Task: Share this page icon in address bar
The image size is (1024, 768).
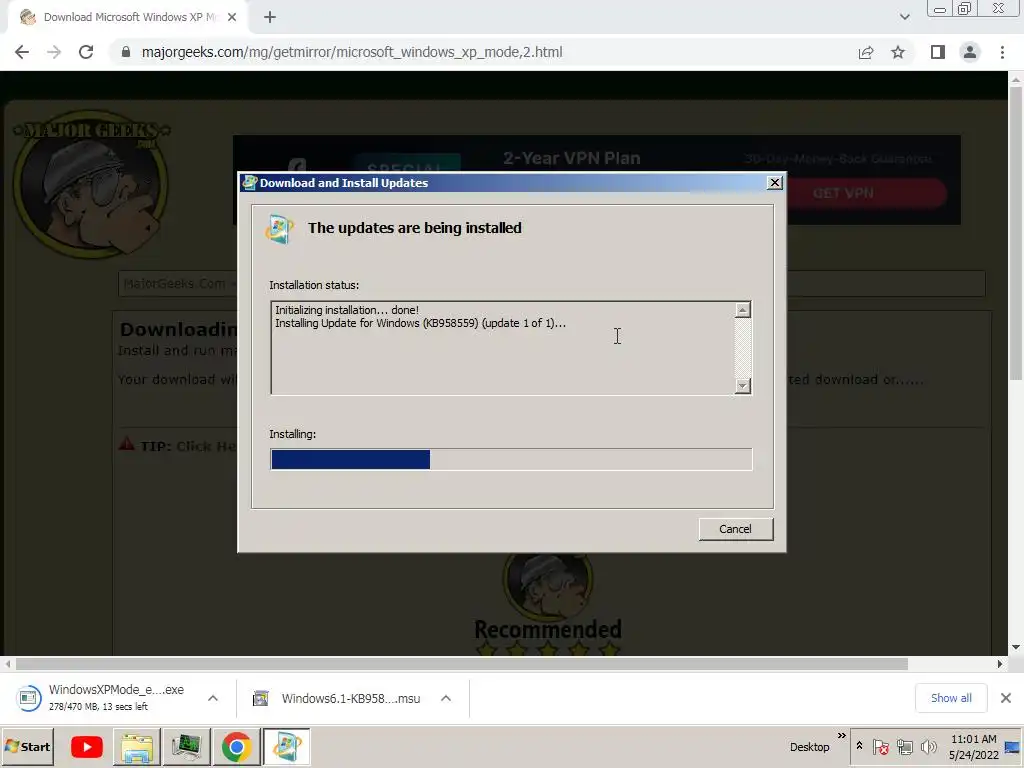Action: (866, 52)
